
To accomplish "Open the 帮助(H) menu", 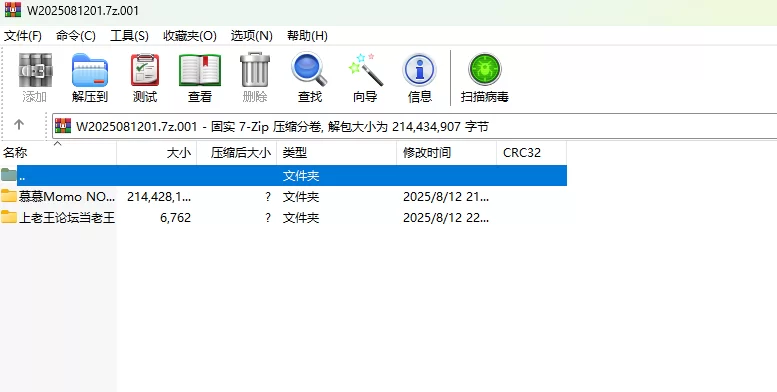I will [x=307, y=36].
